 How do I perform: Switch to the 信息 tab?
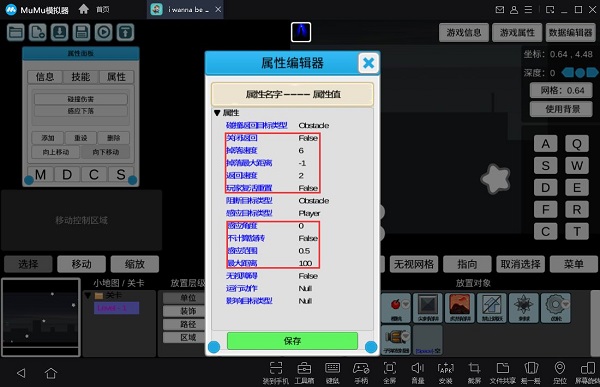click(x=45, y=77)
